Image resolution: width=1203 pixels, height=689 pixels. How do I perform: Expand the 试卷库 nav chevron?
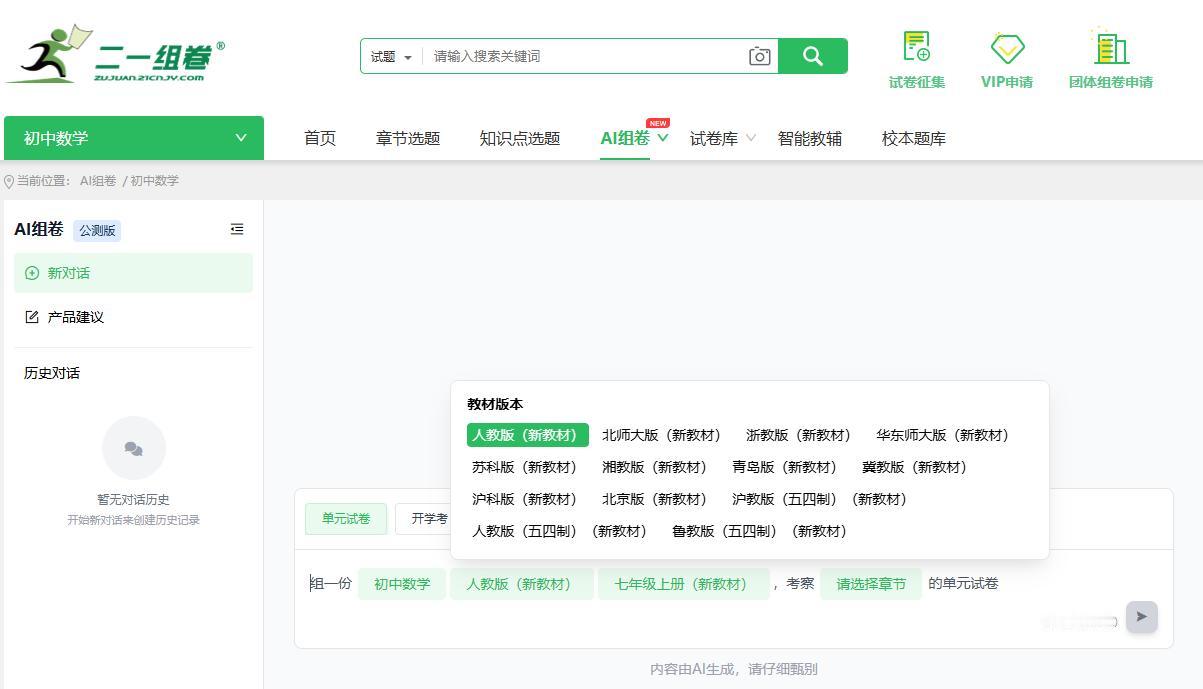[x=751, y=138]
